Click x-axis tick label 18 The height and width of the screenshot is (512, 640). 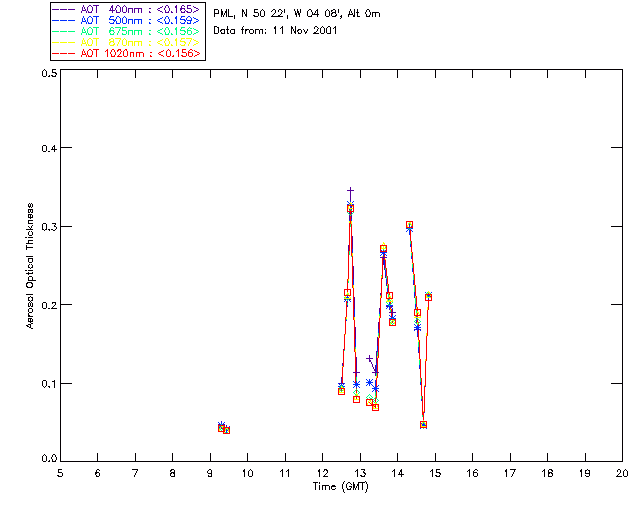[x=548, y=474]
